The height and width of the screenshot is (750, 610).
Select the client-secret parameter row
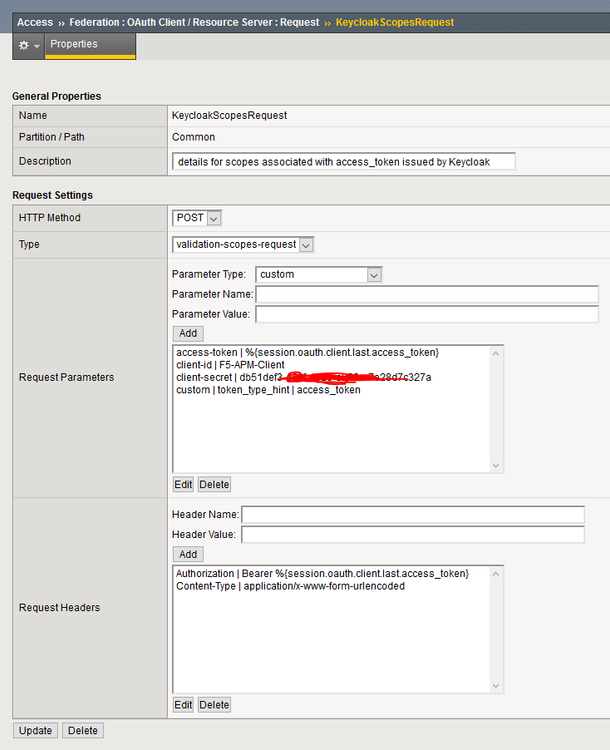pos(303,378)
